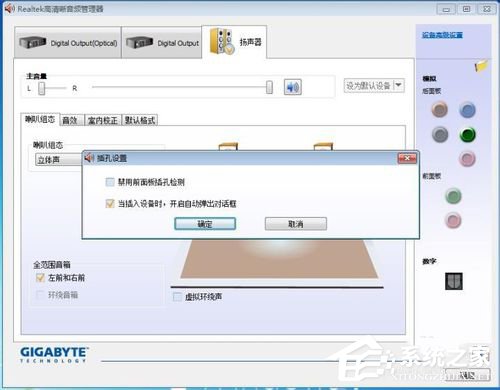Cancel the jack settings dialog with 取消
The width and height of the screenshot is (500, 390).
click(296, 224)
